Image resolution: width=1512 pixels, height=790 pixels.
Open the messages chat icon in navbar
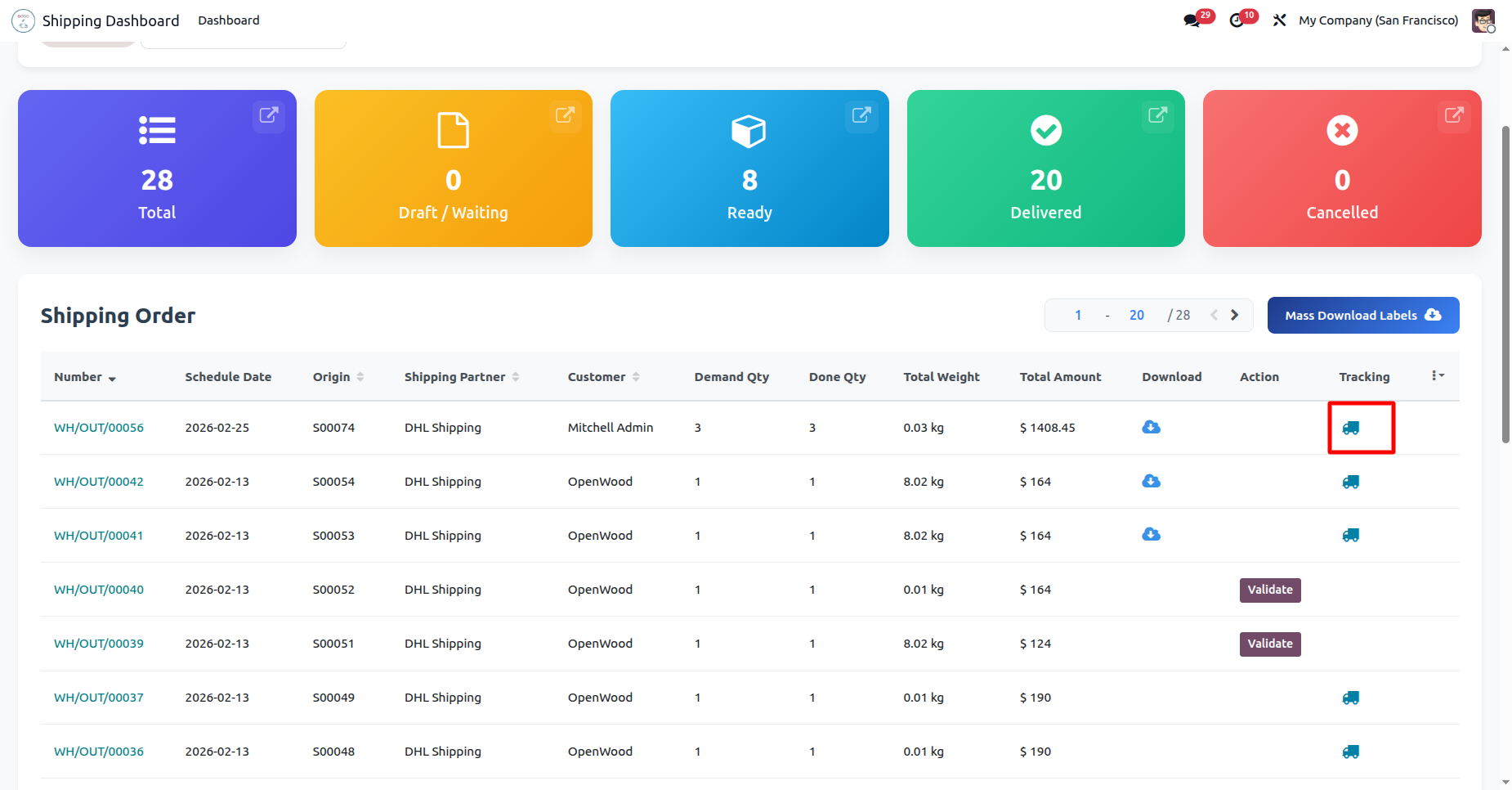point(1192,20)
